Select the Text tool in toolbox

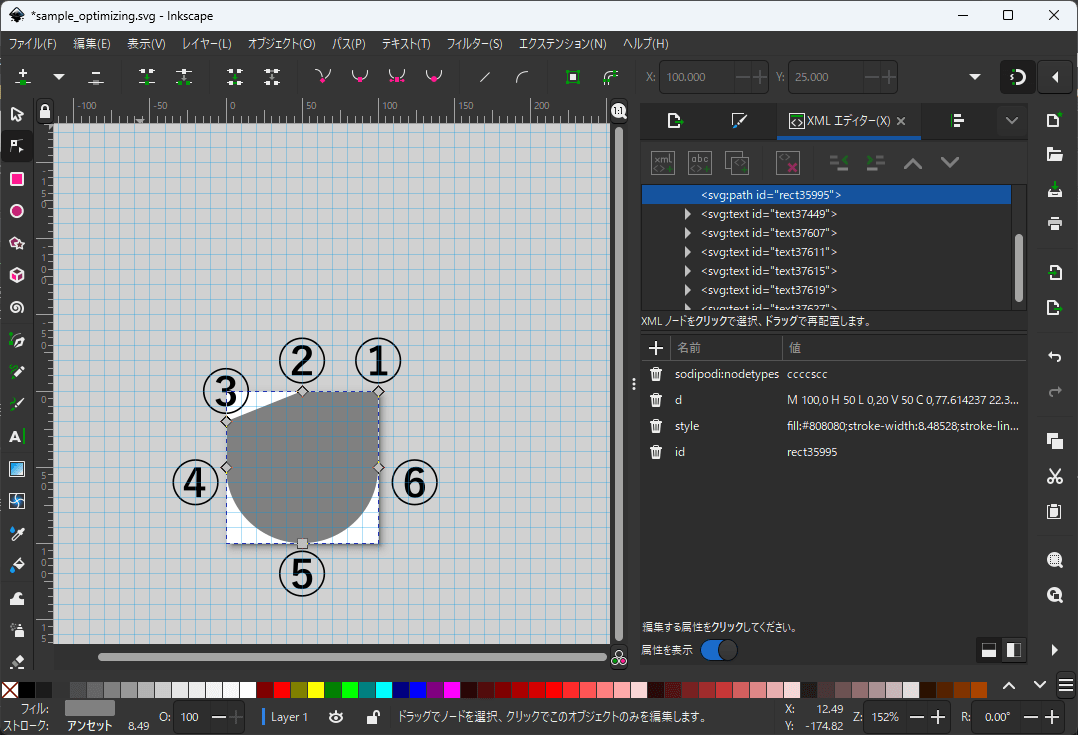click(16, 437)
